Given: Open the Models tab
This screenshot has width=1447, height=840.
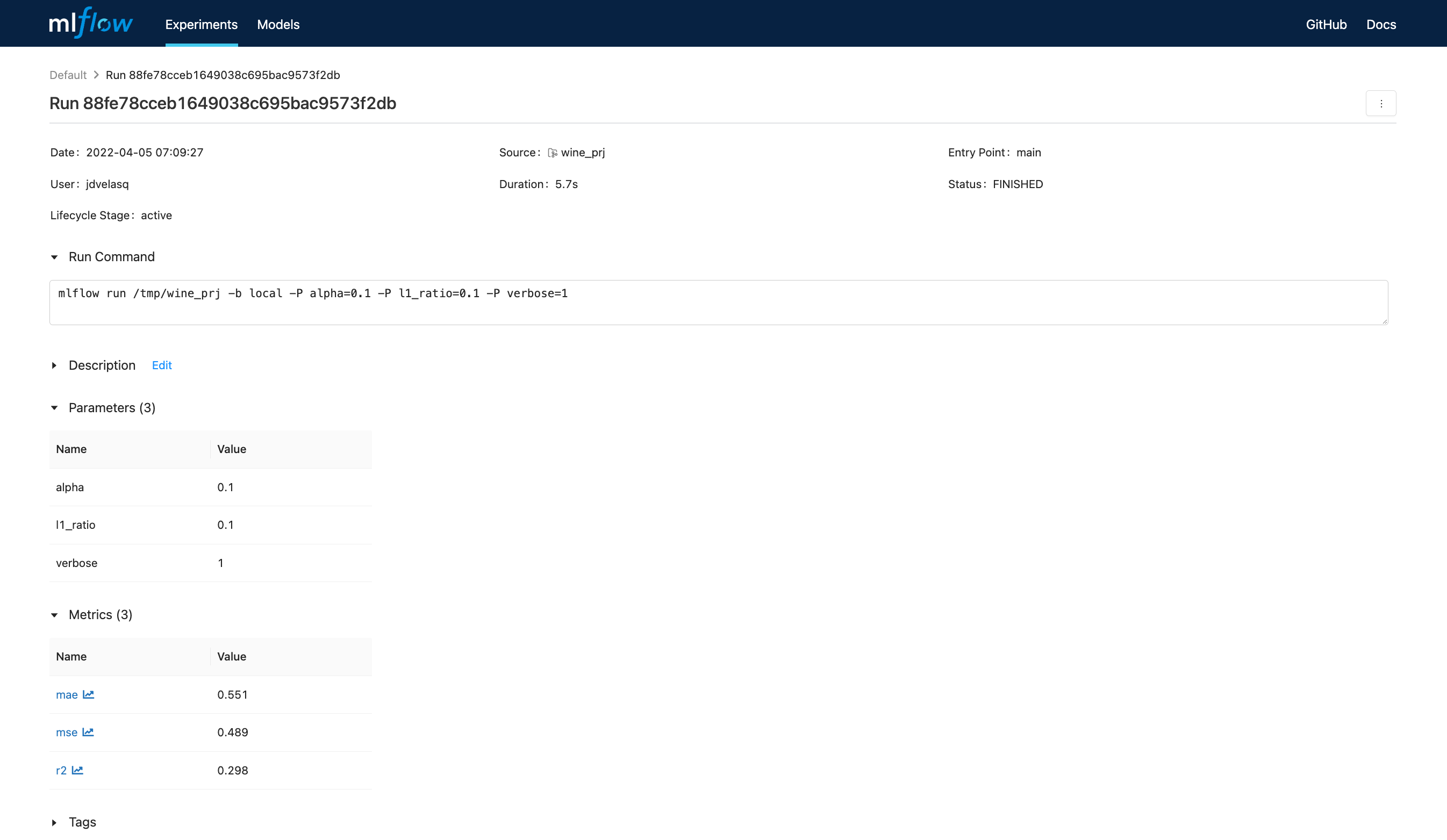Looking at the screenshot, I should click(279, 24).
